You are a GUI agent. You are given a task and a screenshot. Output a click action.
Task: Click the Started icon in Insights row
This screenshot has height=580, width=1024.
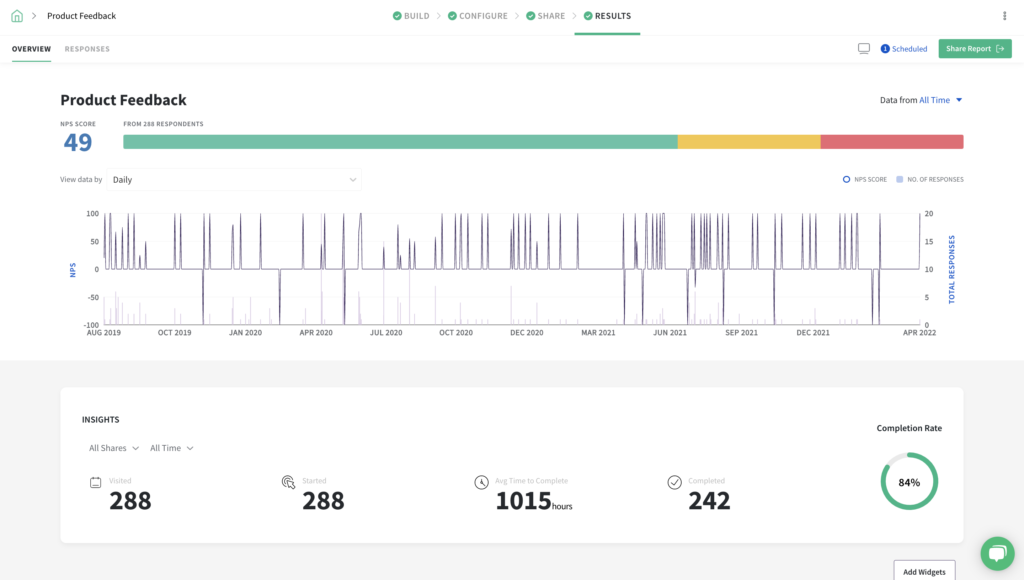(x=287, y=481)
